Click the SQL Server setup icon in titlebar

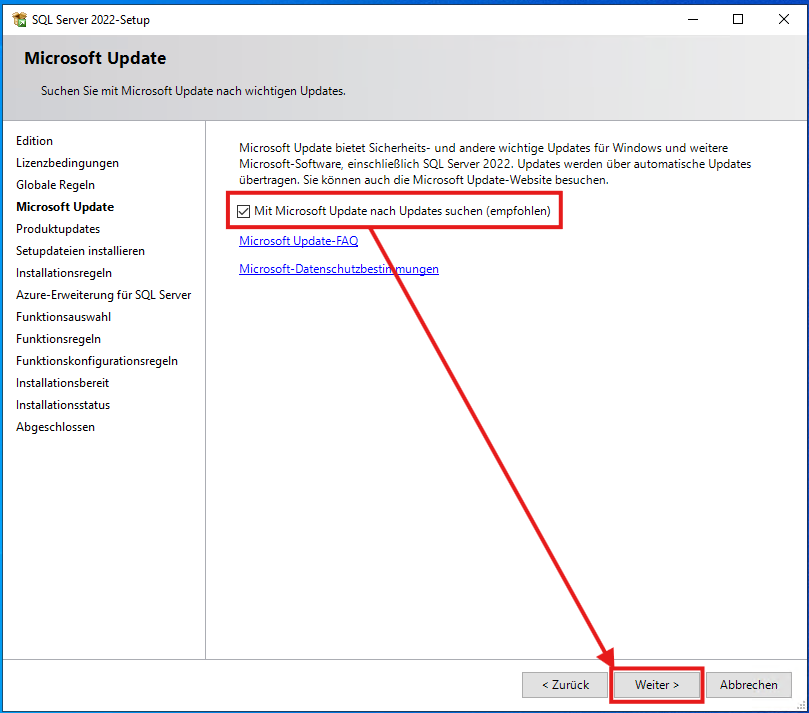tap(19, 18)
